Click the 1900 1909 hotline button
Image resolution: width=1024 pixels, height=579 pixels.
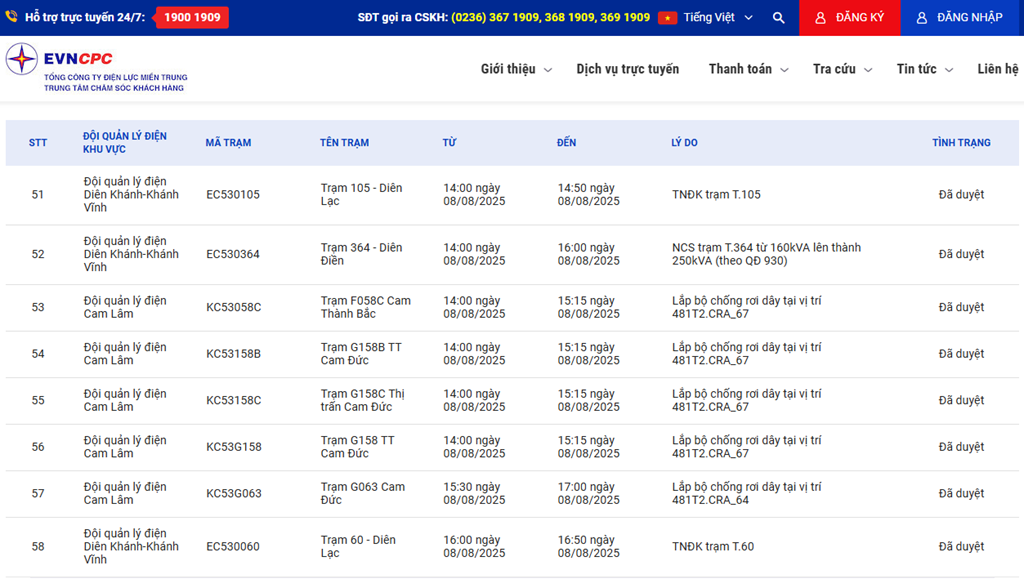192,18
